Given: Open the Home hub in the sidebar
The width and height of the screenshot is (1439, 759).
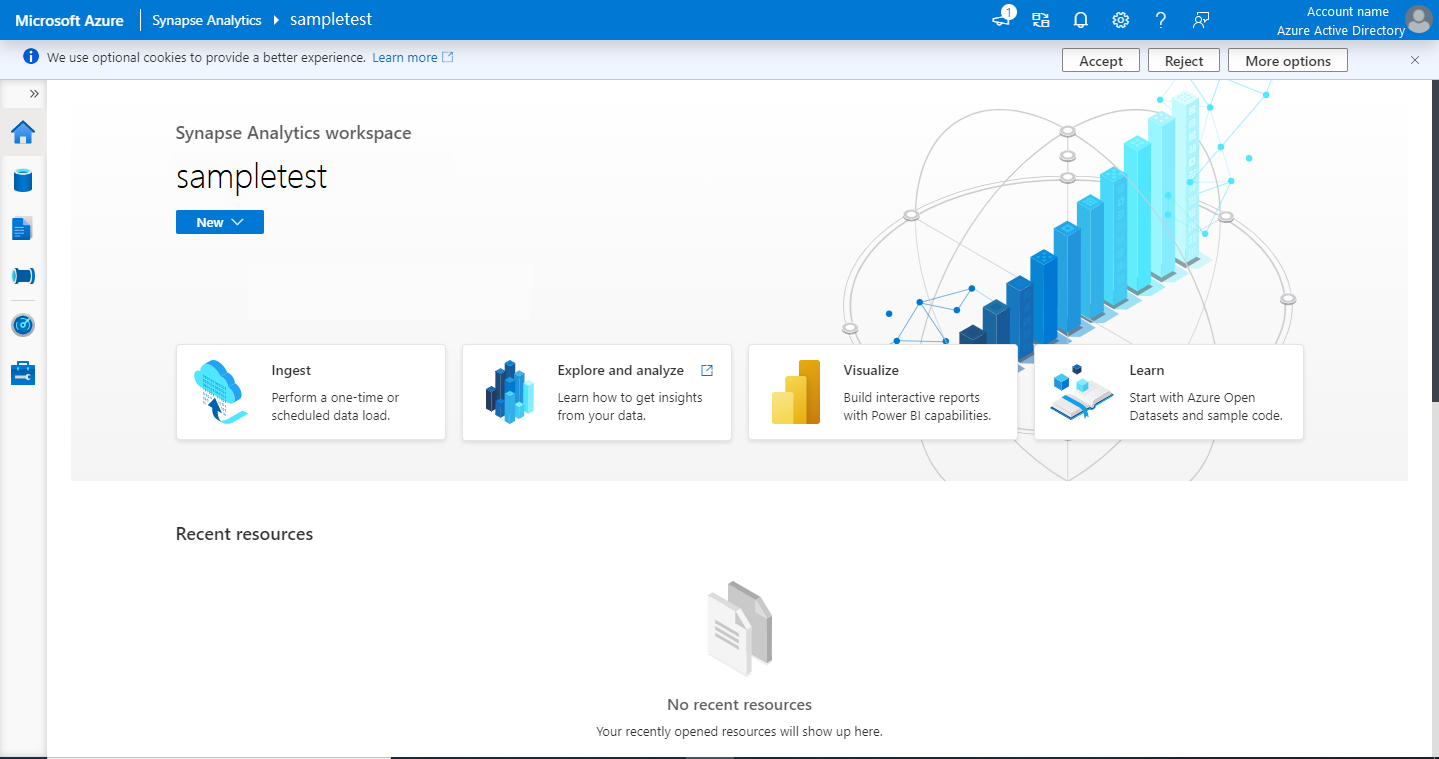Looking at the screenshot, I should pyautogui.click(x=23, y=132).
